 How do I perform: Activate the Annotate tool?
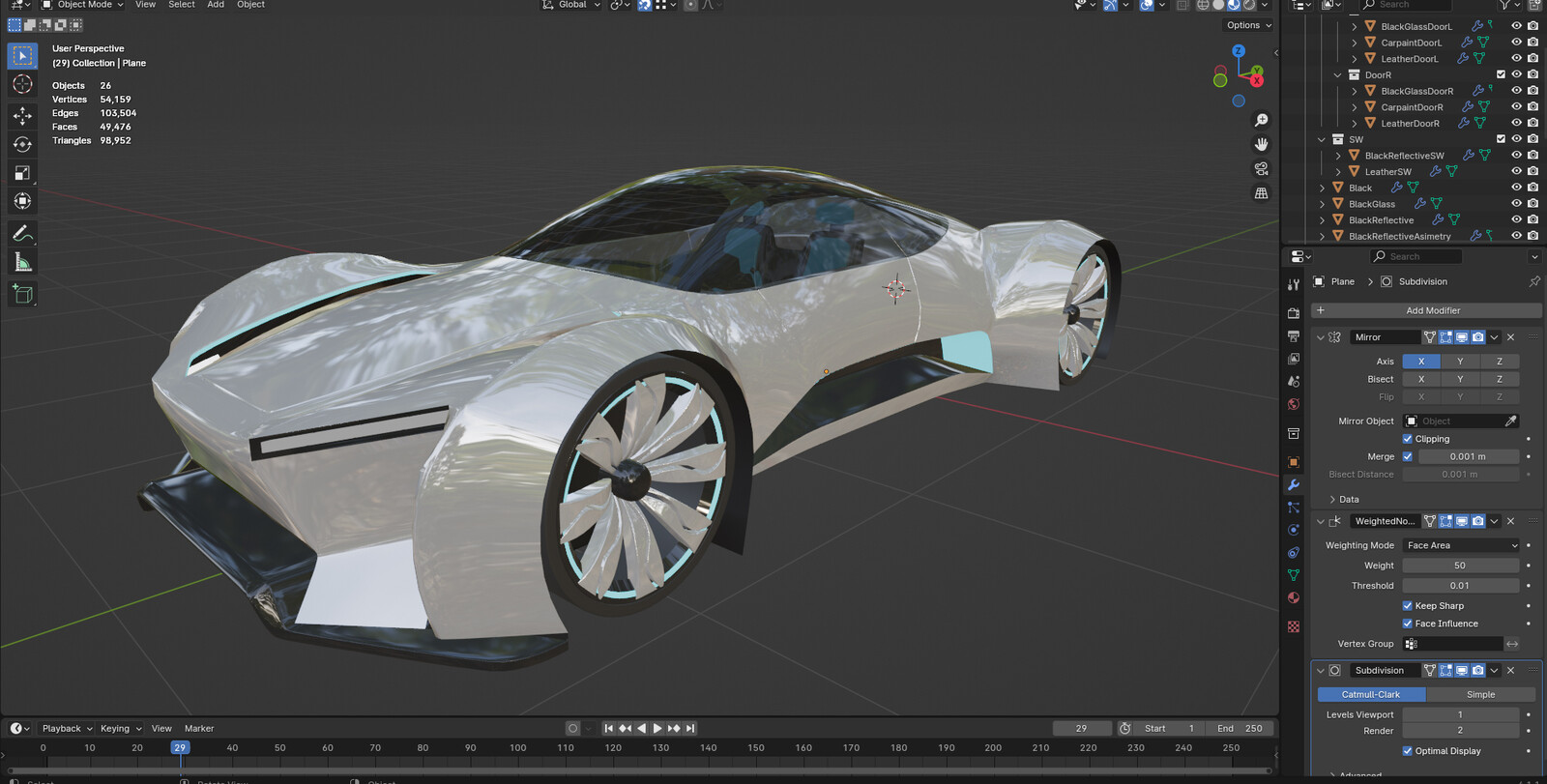(22, 233)
